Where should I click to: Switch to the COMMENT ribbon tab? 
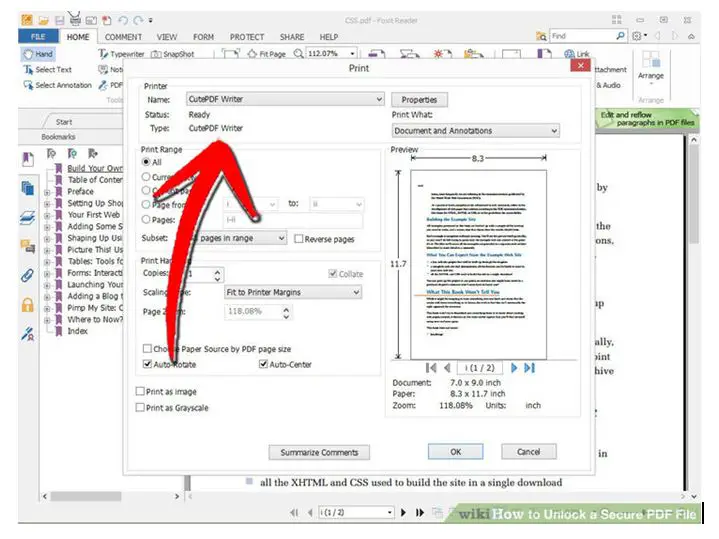[x=123, y=37]
